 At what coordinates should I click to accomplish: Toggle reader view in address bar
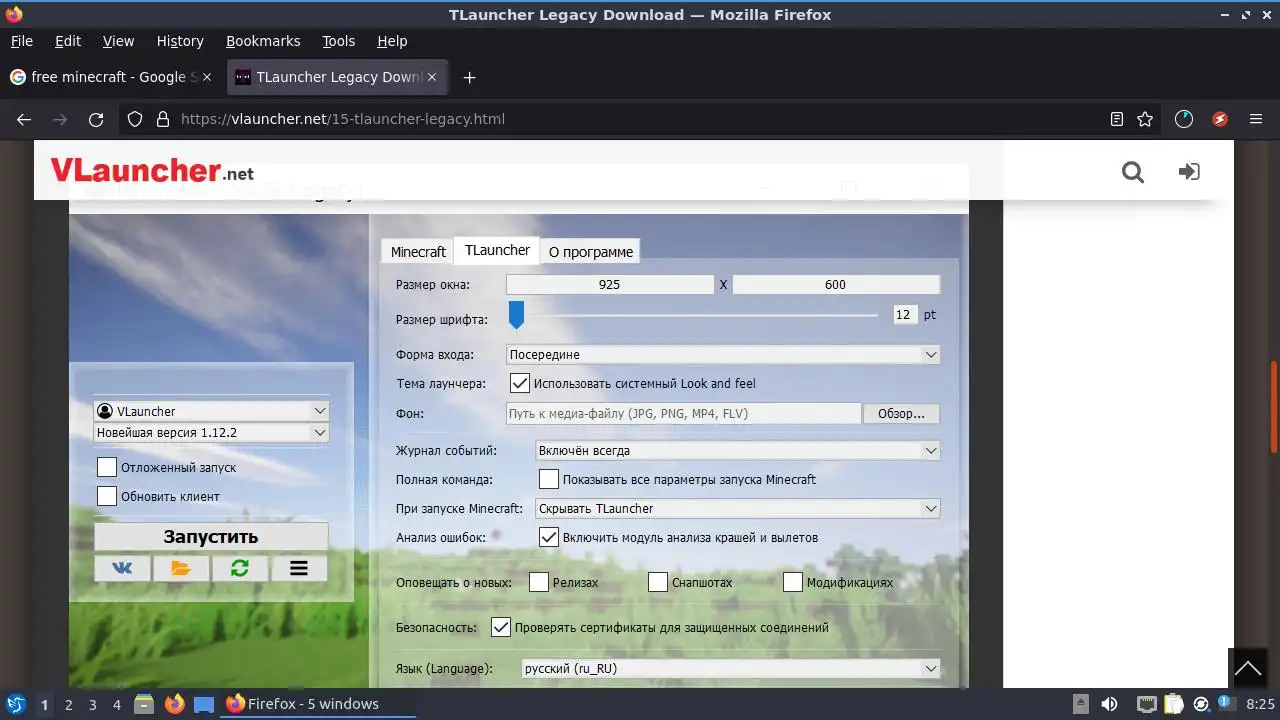1117,119
